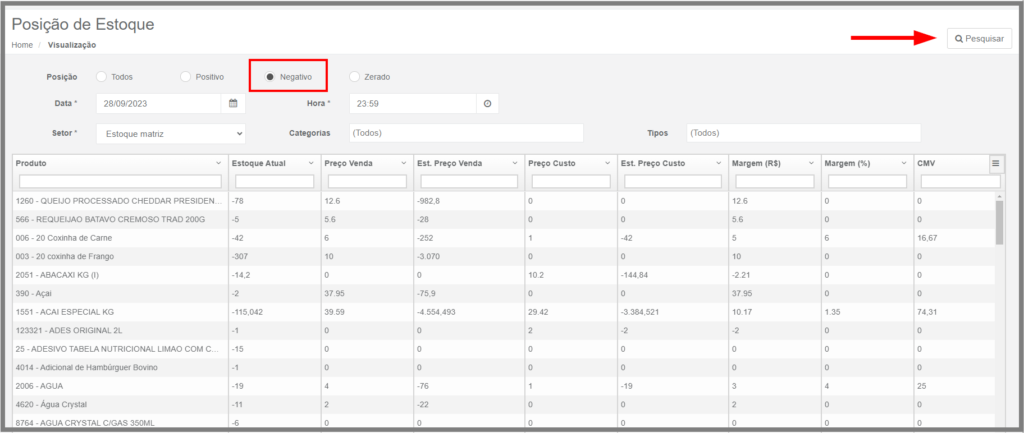
Task: Select the 1551 - ACAI ESPECIAL KG row
Action: [x=502, y=312]
